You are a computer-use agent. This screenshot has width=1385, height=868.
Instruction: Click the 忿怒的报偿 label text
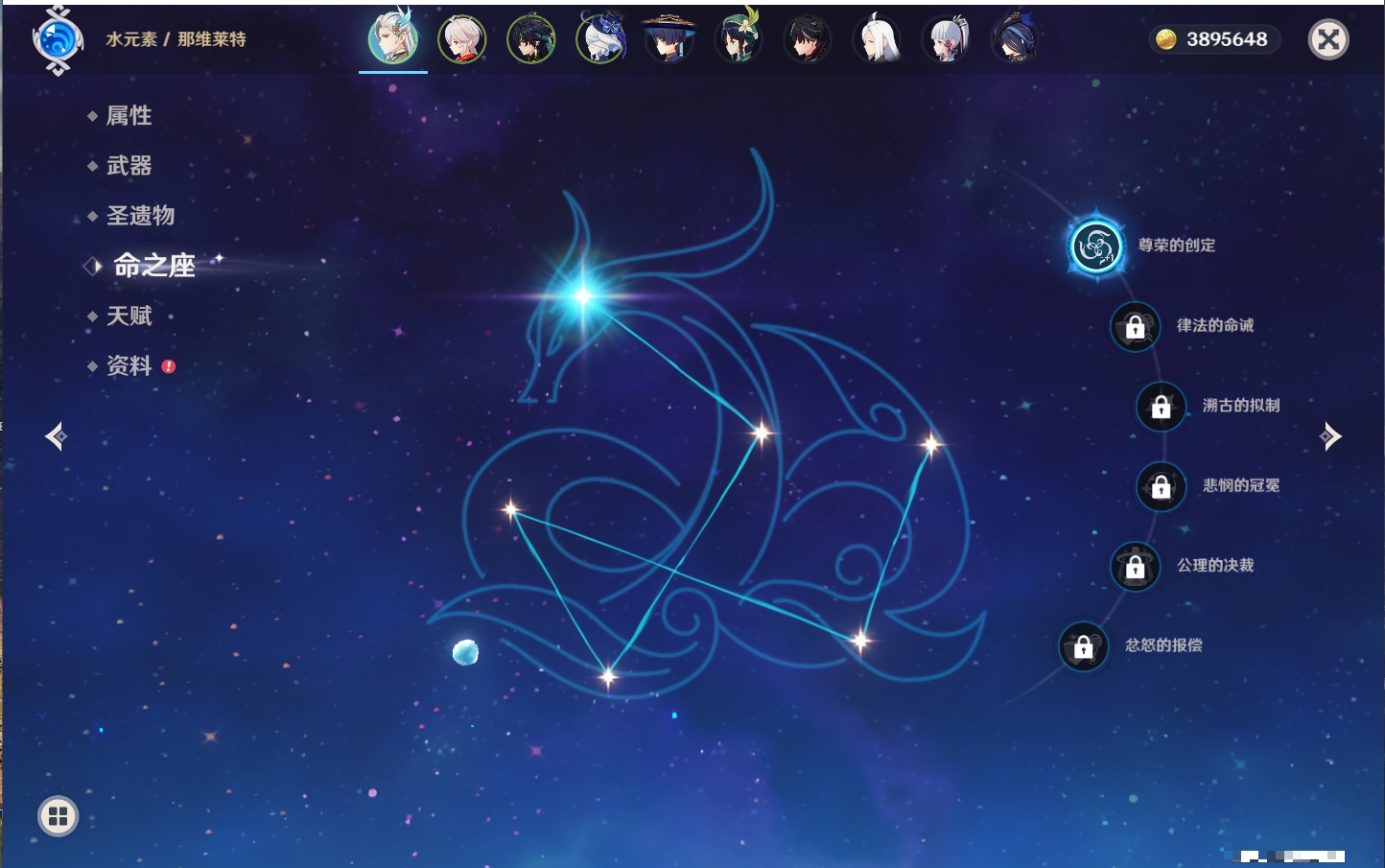[x=1163, y=645]
